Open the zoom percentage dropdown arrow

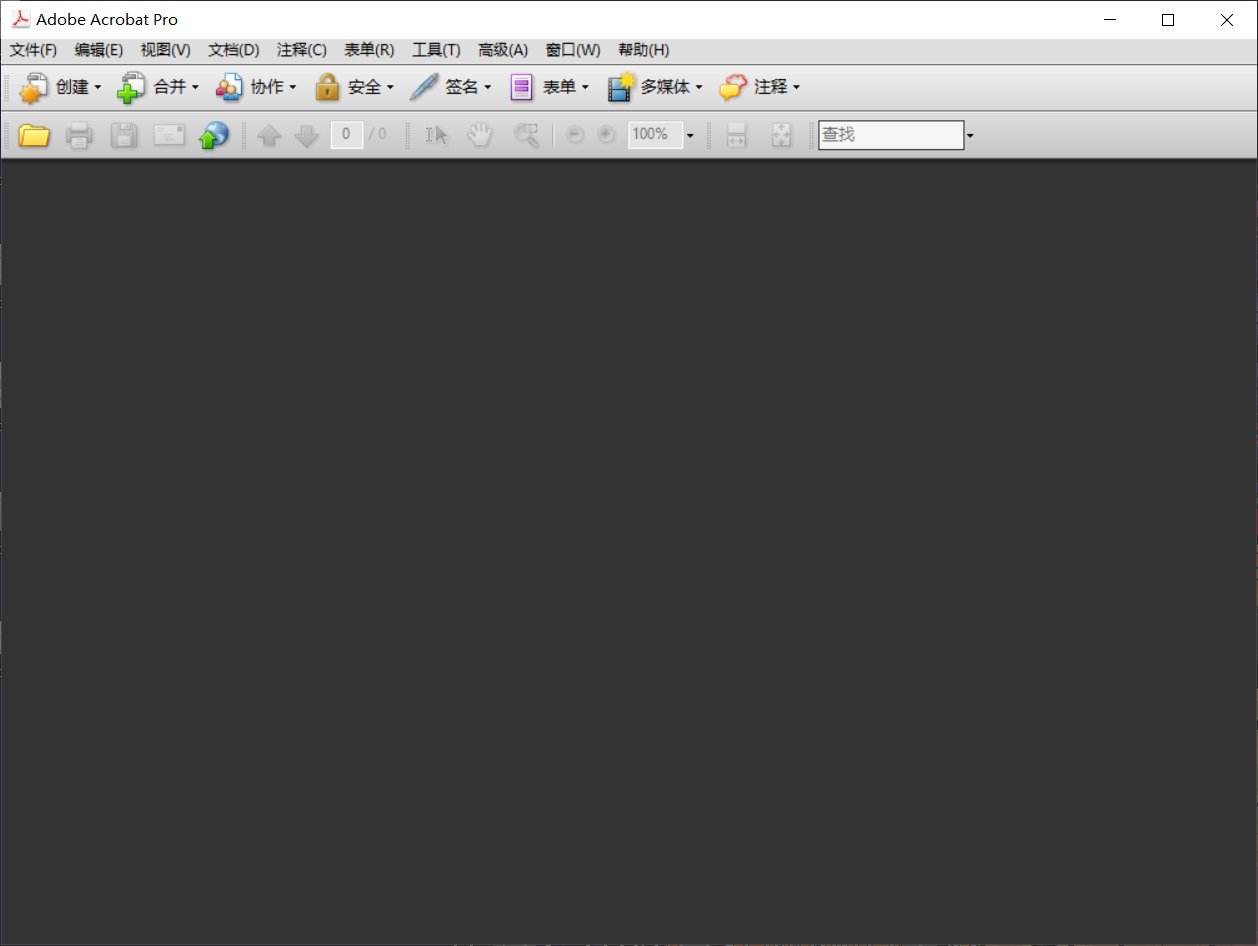coord(690,135)
